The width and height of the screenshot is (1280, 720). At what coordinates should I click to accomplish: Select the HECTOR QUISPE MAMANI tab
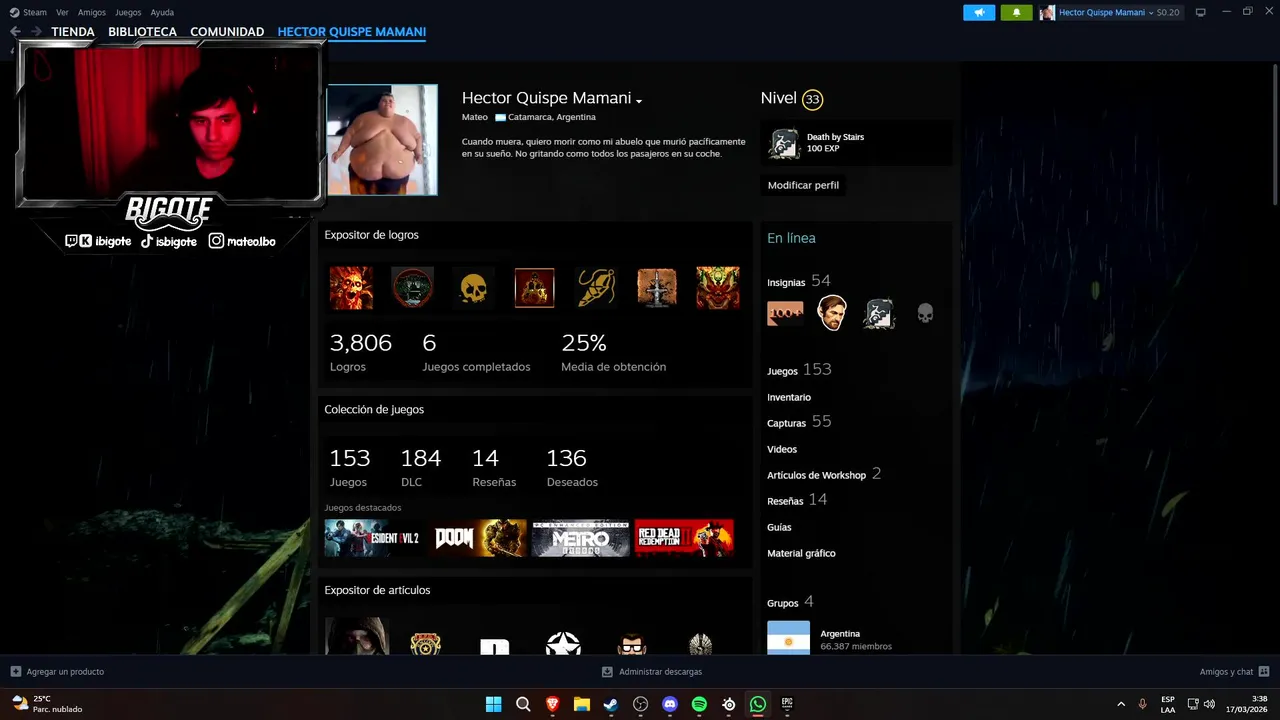352,32
